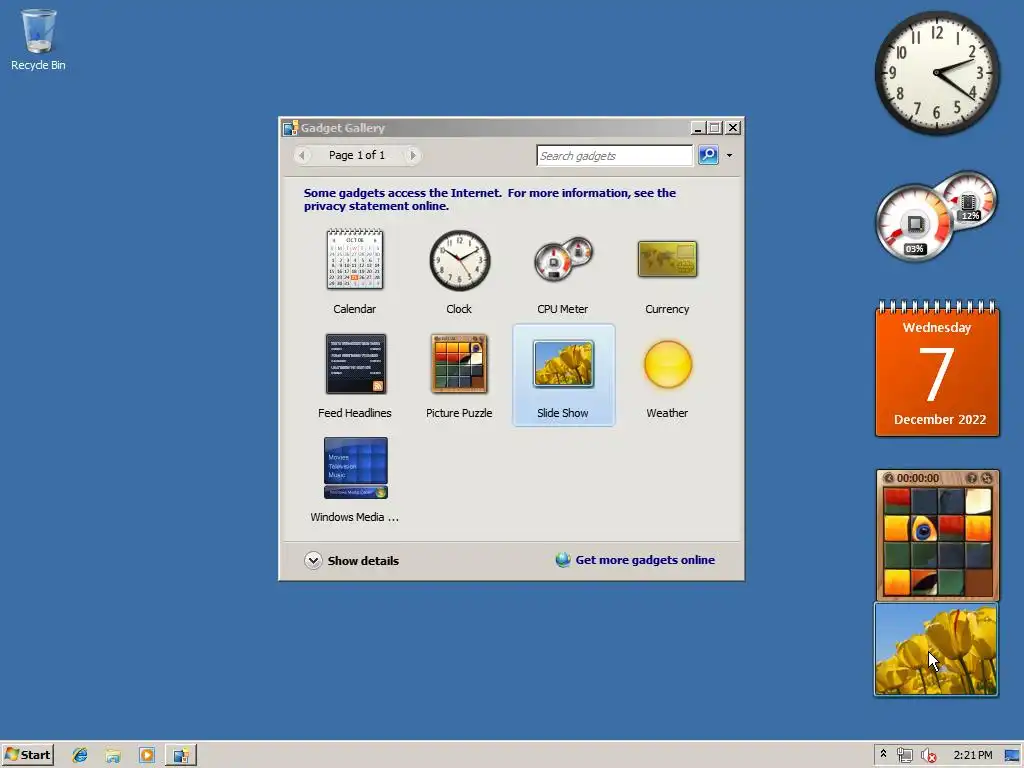This screenshot has width=1024, height=768.
Task: Select the Slide Show gadget in the gallery
Action: coord(563,376)
